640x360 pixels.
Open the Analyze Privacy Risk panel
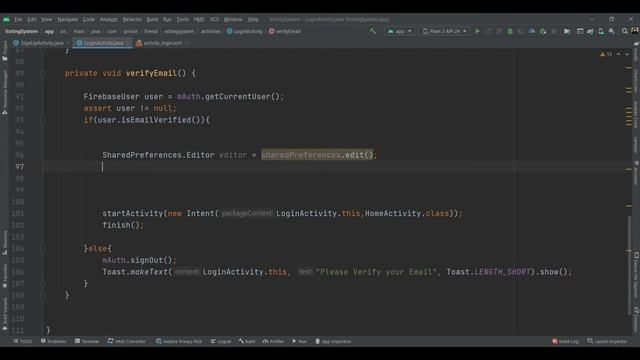pos(179,341)
